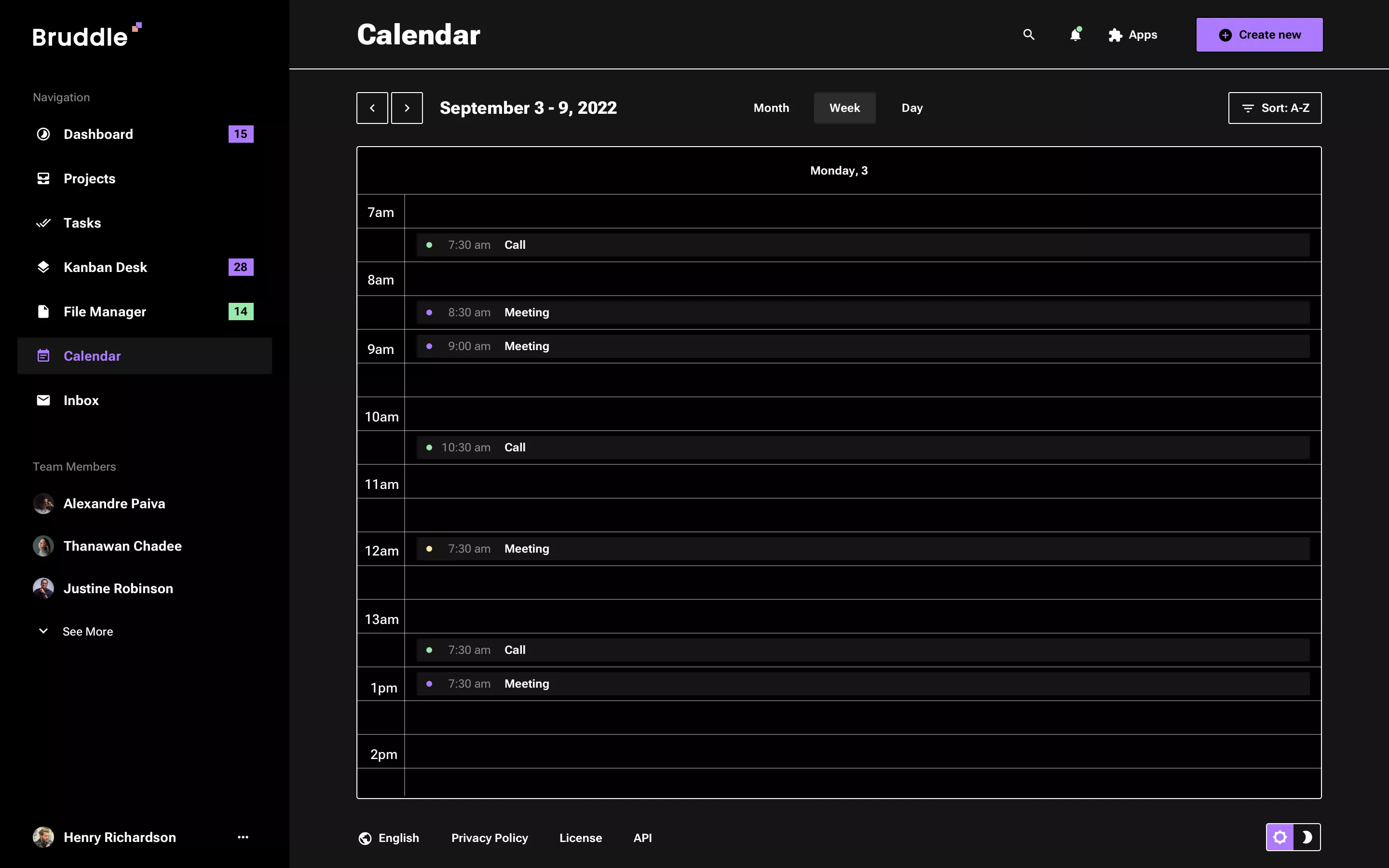Open options menu next to Henry Richardson
The height and width of the screenshot is (868, 1389).
click(243, 837)
